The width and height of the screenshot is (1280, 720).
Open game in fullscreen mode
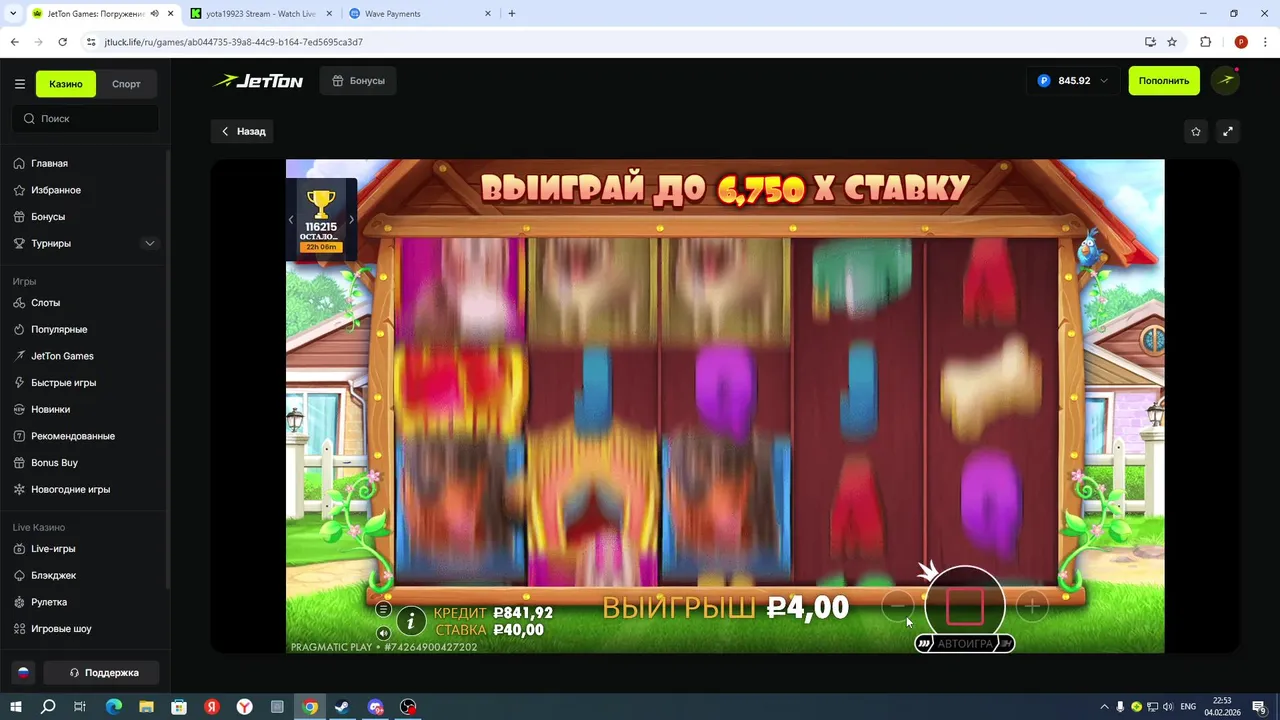click(x=1228, y=131)
